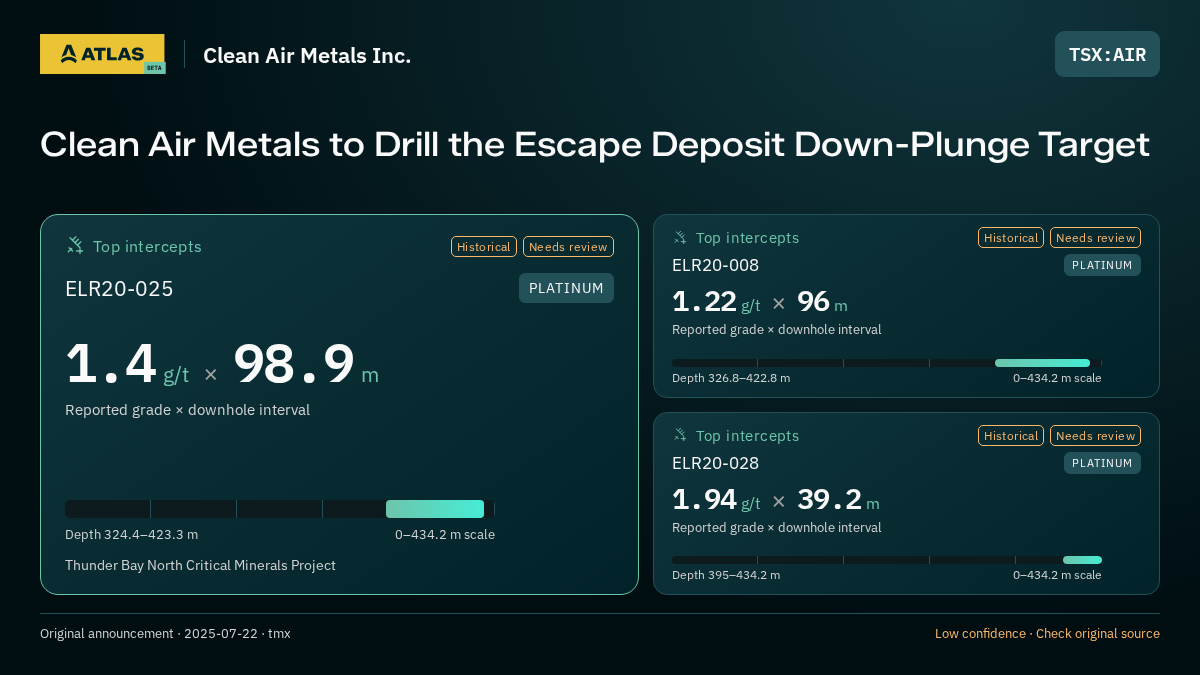Click the Reported grade × downhole interval caption under ELR20-008
The image size is (1200, 675).
[x=777, y=330]
